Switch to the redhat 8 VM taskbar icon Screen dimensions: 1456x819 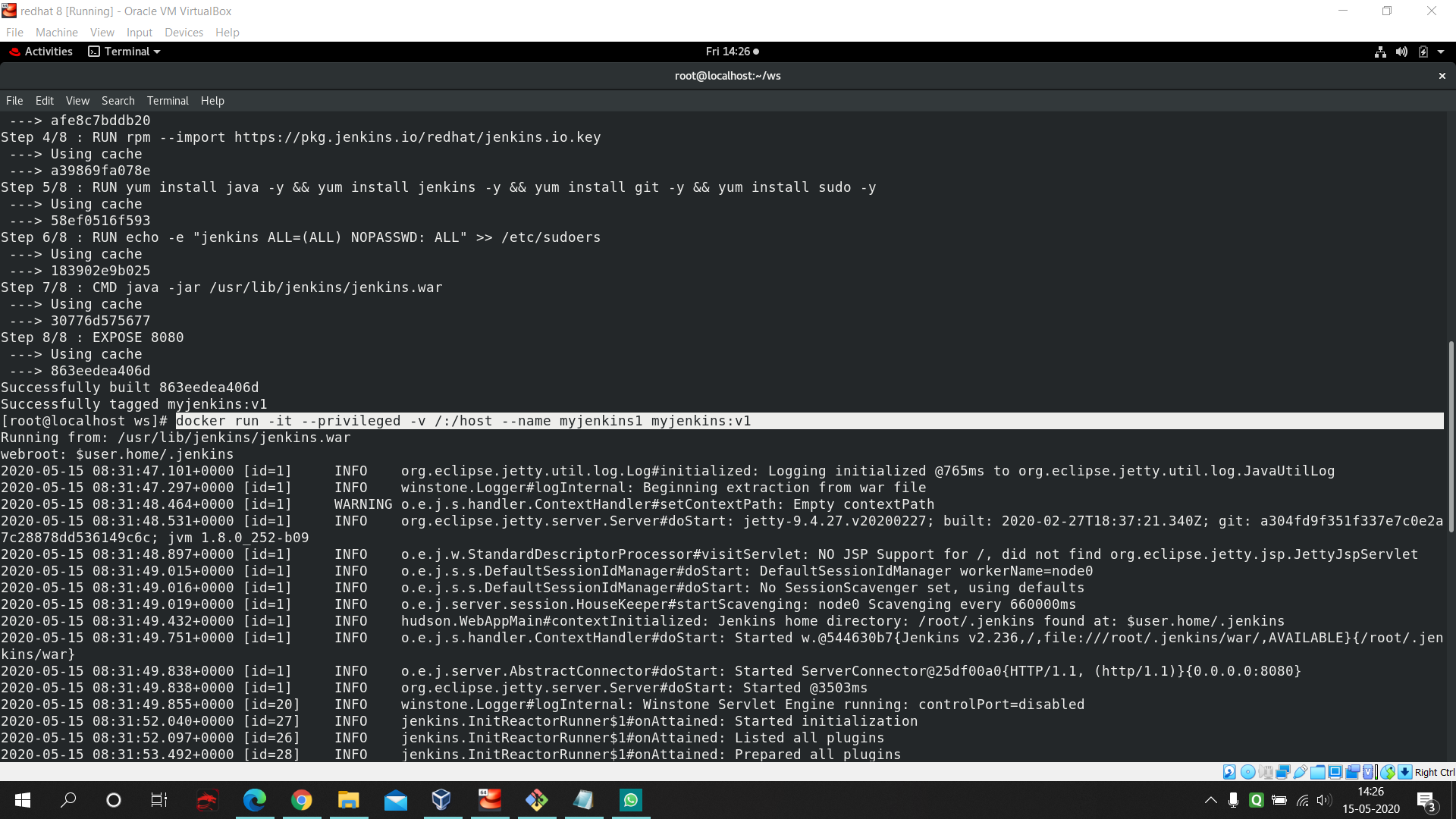[490, 800]
